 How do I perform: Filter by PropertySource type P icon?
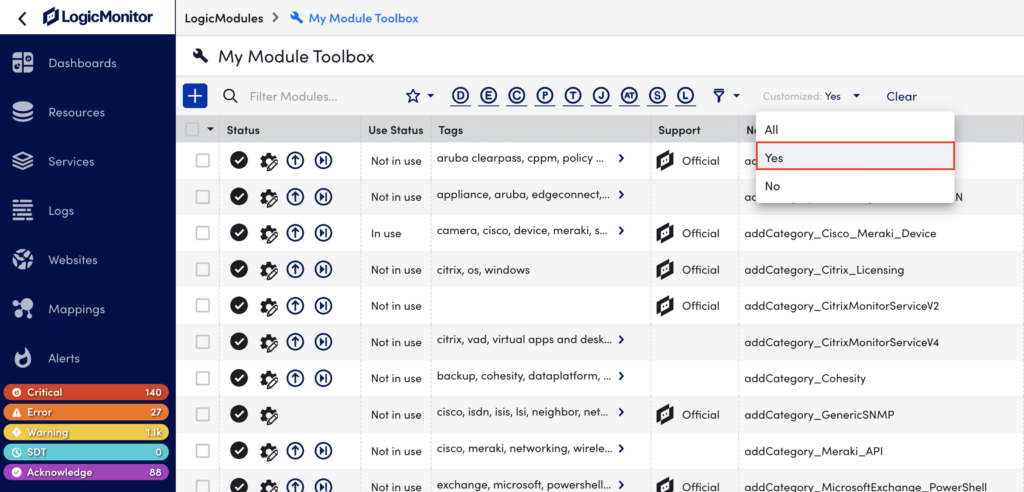[x=545, y=96]
